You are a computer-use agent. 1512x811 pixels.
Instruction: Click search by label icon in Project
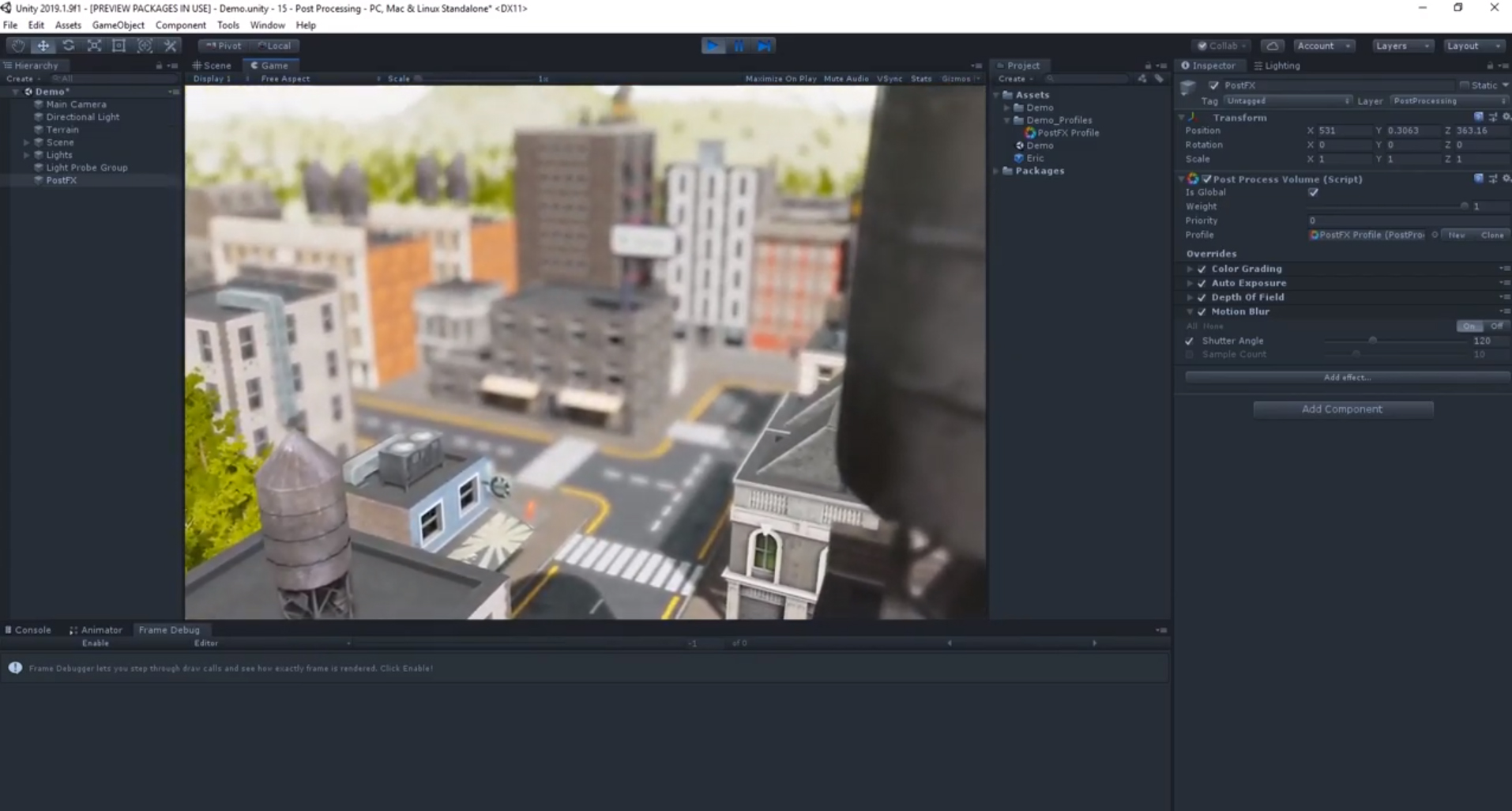click(1159, 79)
